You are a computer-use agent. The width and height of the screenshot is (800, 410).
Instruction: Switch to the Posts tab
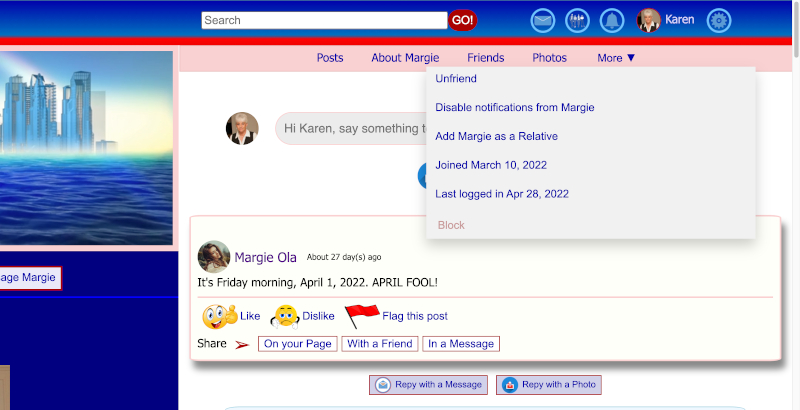pos(330,58)
